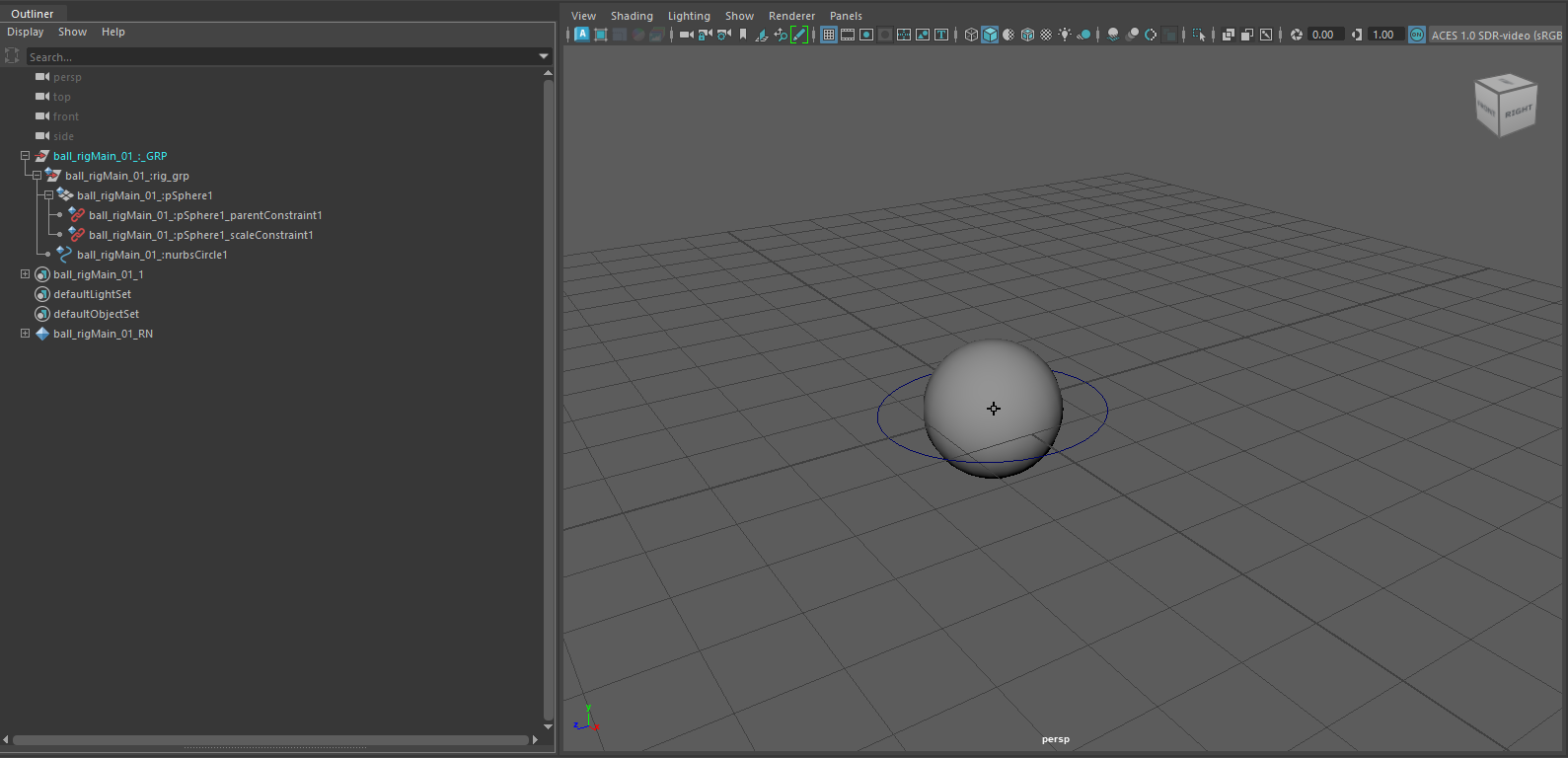Click the Use Default Material icon
Image resolution: width=1568 pixels, height=758 pixels.
point(1008,35)
